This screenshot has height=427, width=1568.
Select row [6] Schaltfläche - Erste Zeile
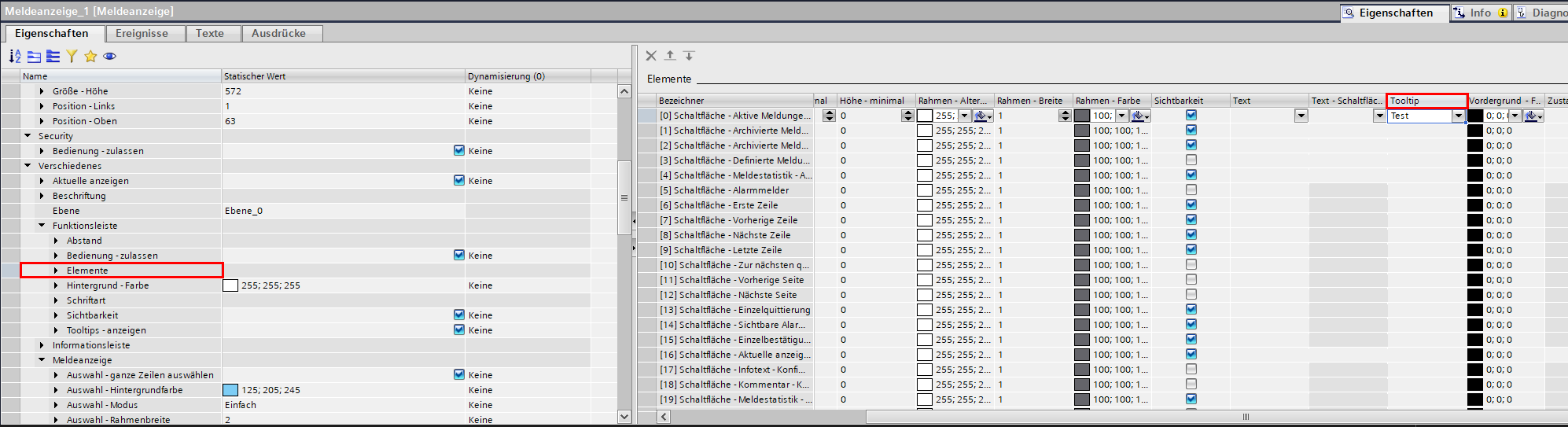point(734,205)
